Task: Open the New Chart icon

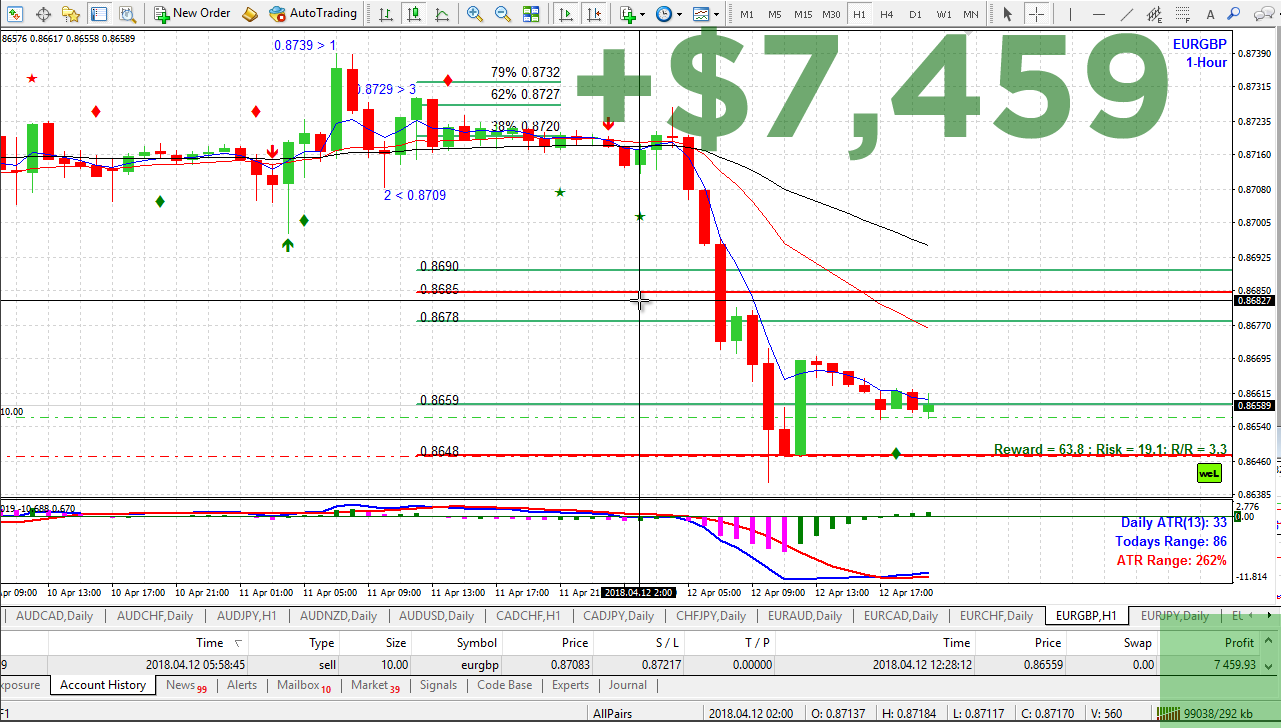Action: pyautogui.click(x=15, y=14)
